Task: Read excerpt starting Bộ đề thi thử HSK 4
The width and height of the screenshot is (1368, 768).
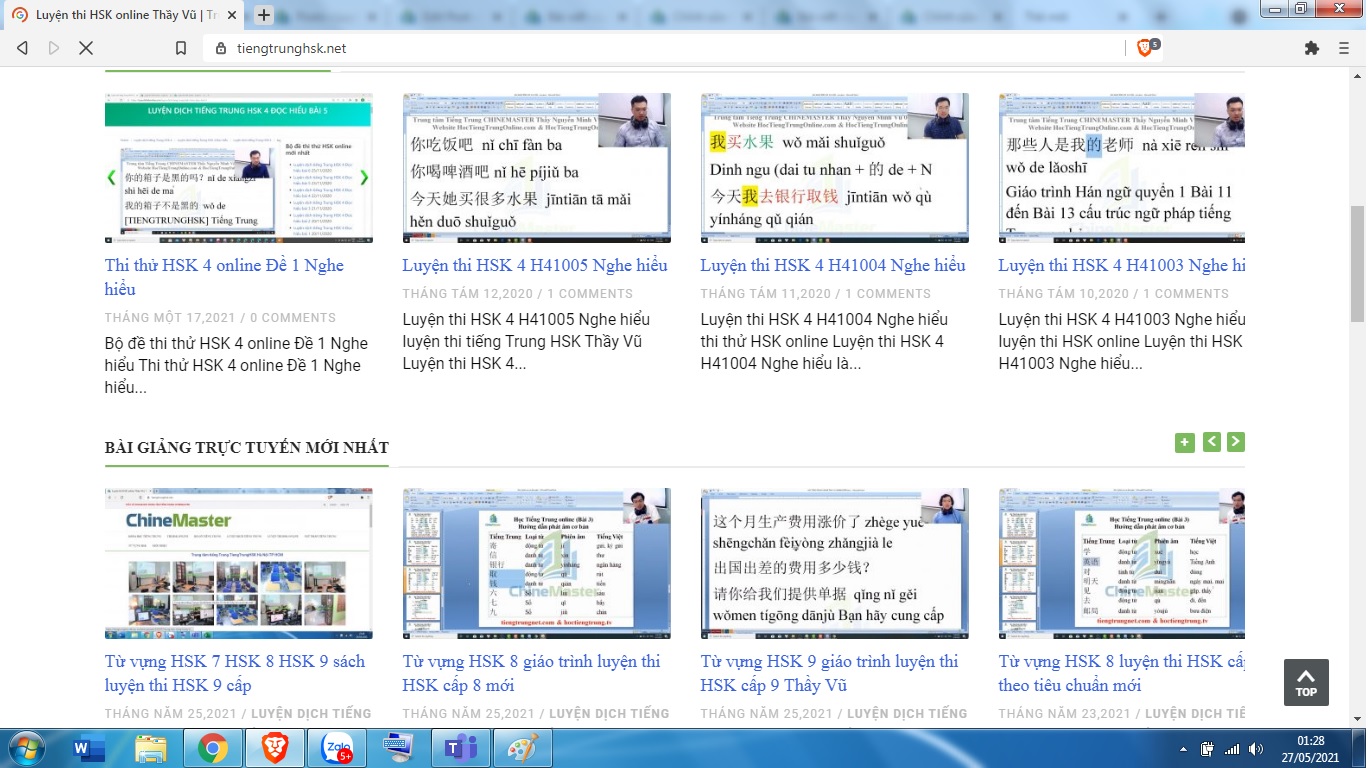Action: (x=236, y=365)
